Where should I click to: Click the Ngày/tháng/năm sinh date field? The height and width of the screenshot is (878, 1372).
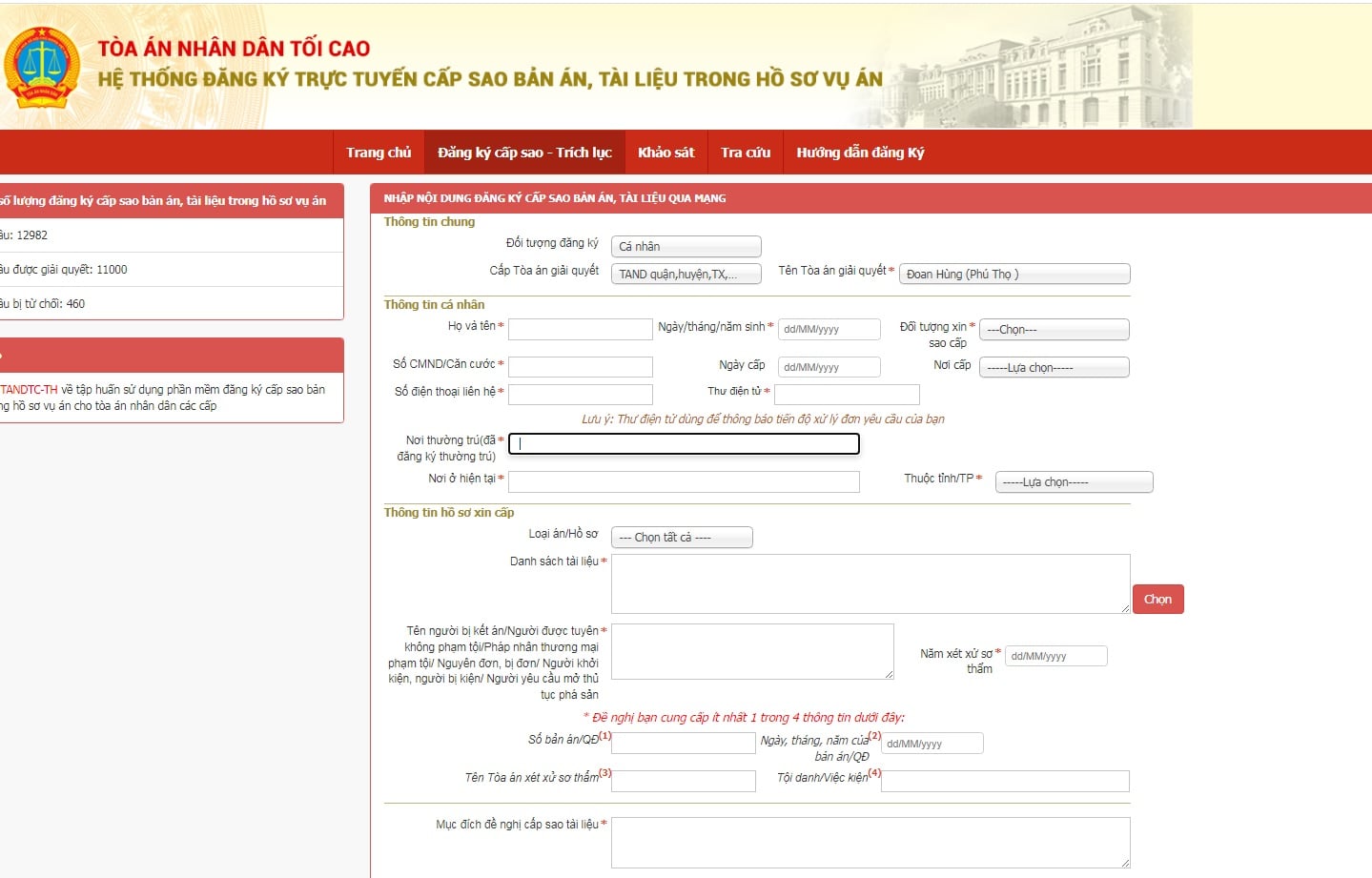click(x=829, y=329)
